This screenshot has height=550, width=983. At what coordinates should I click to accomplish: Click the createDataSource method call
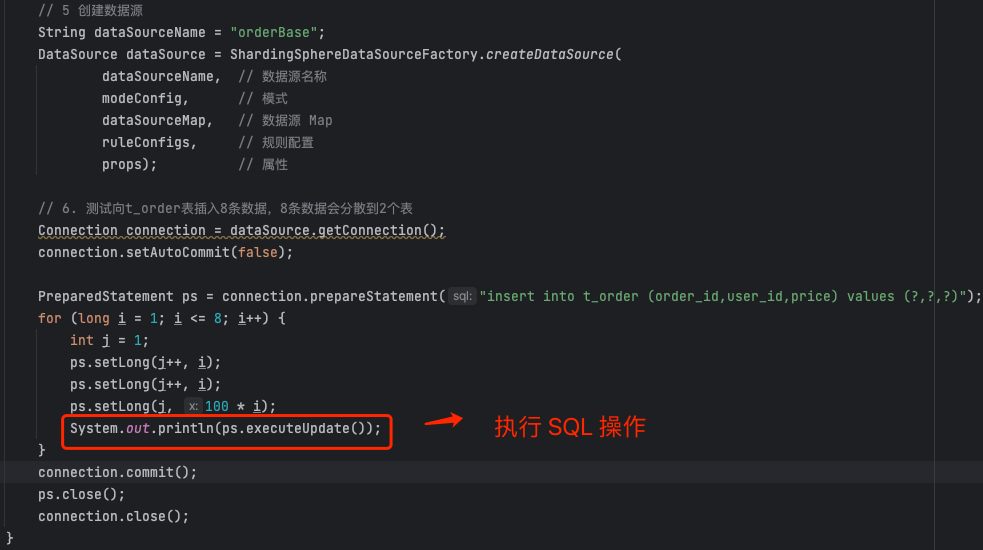pos(549,54)
